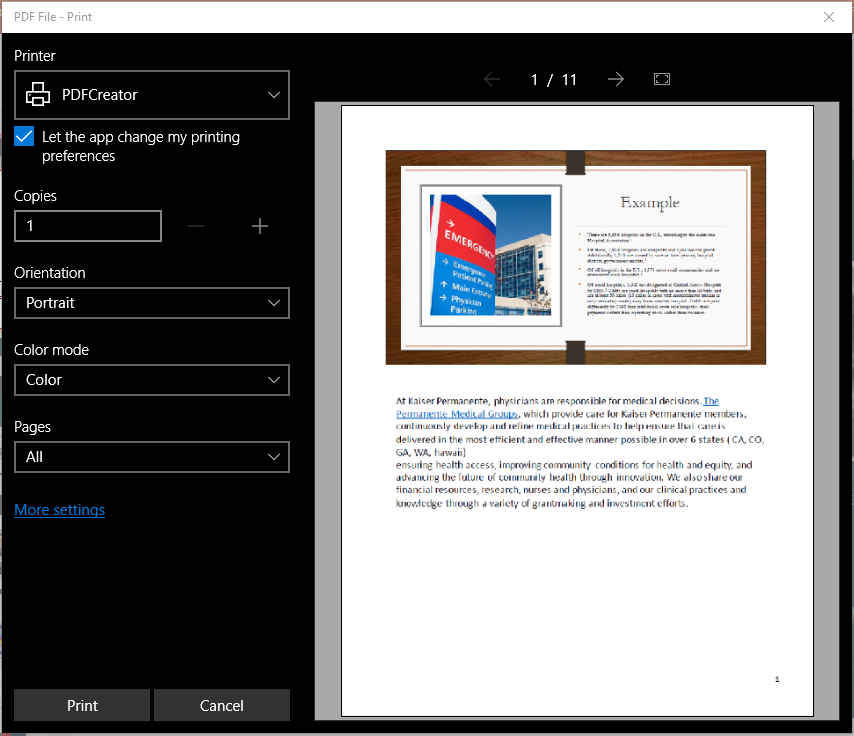Click the Print button
The width and height of the screenshot is (854, 736).
click(82, 705)
